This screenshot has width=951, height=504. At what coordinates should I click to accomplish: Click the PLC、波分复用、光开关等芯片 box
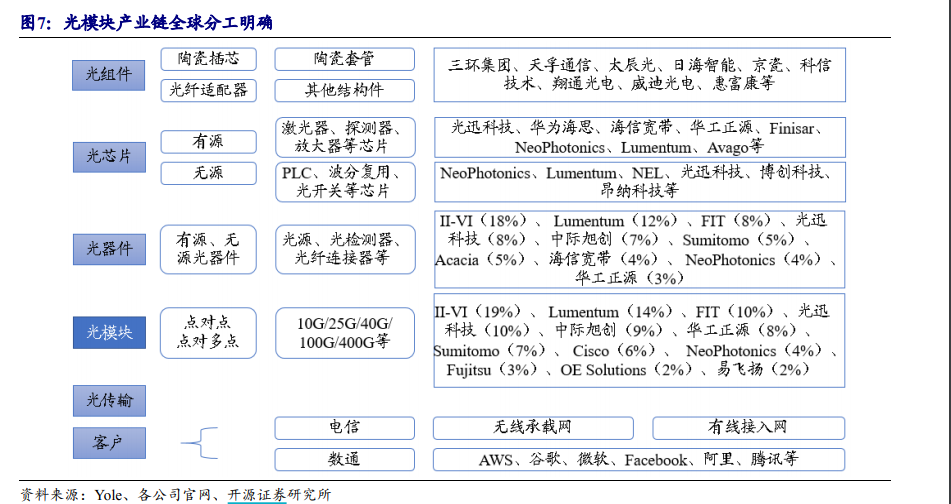345,182
